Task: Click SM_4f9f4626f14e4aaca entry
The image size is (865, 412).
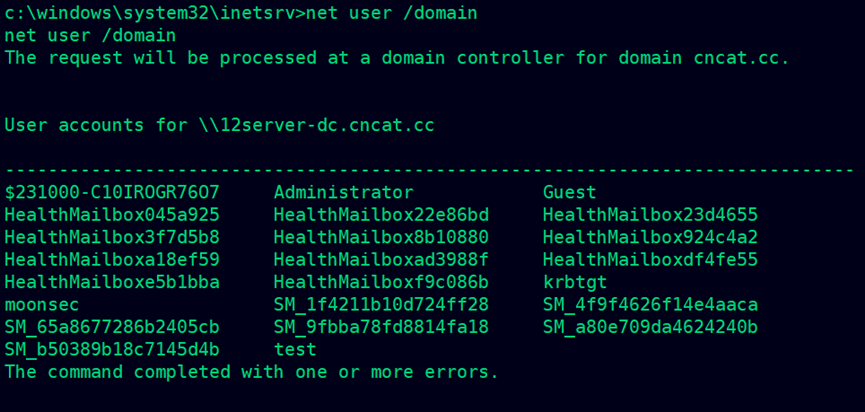Action: click(650, 304)
